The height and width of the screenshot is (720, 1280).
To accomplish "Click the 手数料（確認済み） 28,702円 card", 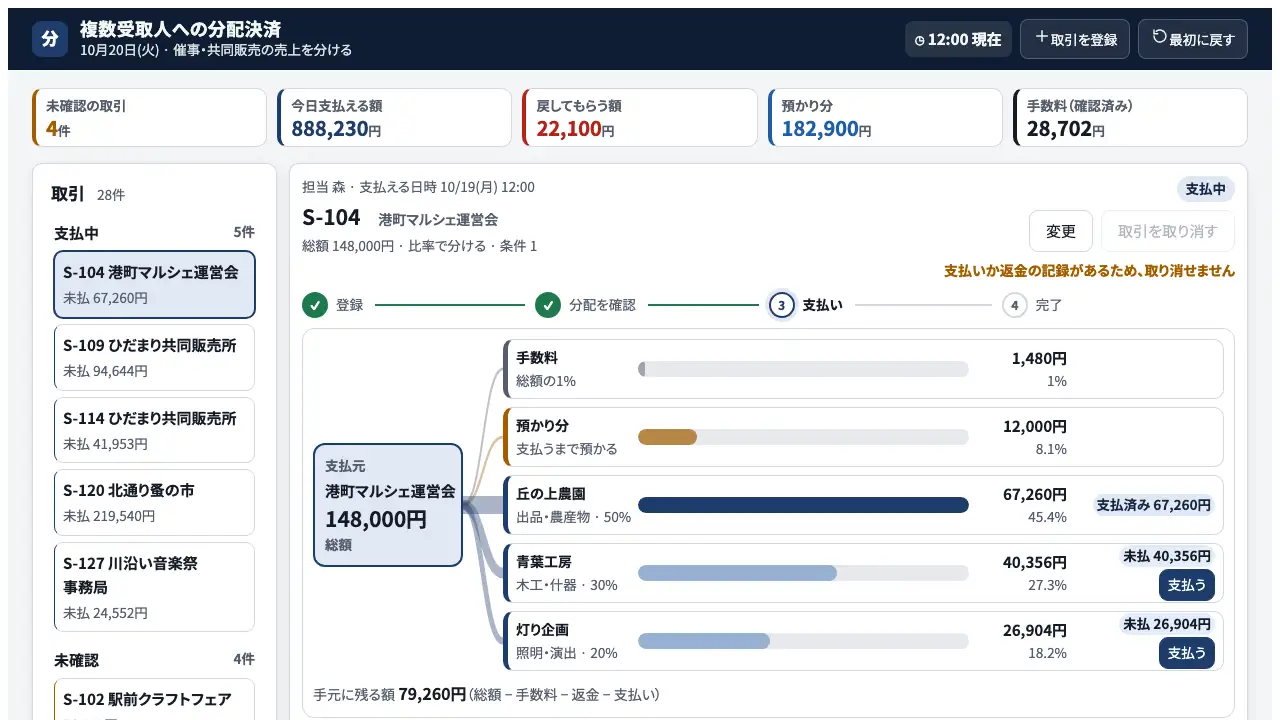I will coord(1130,117).
